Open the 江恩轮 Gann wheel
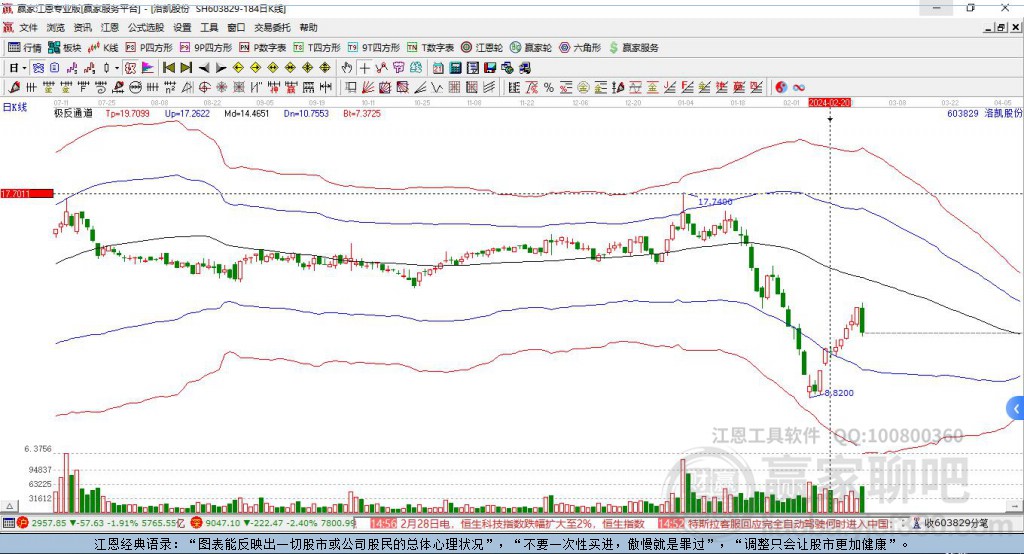This screenshot has height=554, width=1024. coord(482,48)
